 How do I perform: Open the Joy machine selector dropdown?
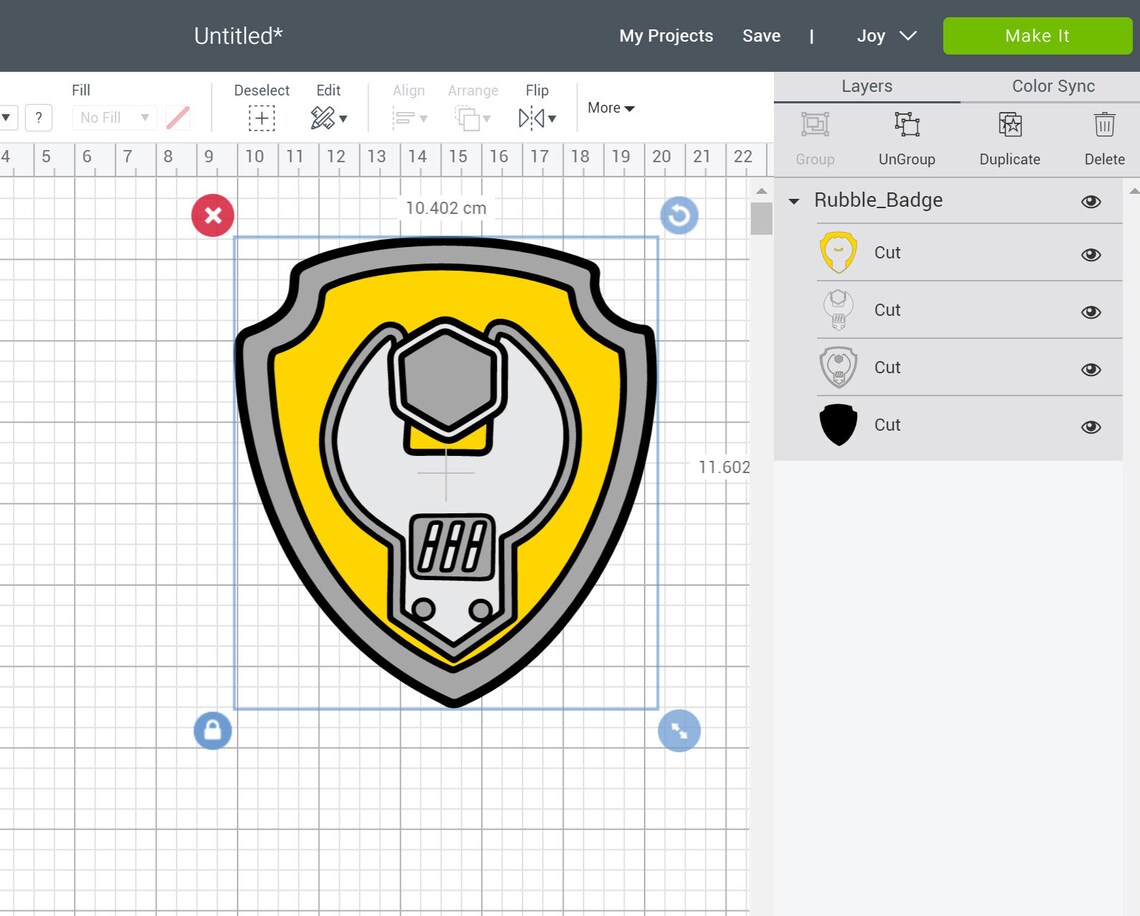(886, 36)
